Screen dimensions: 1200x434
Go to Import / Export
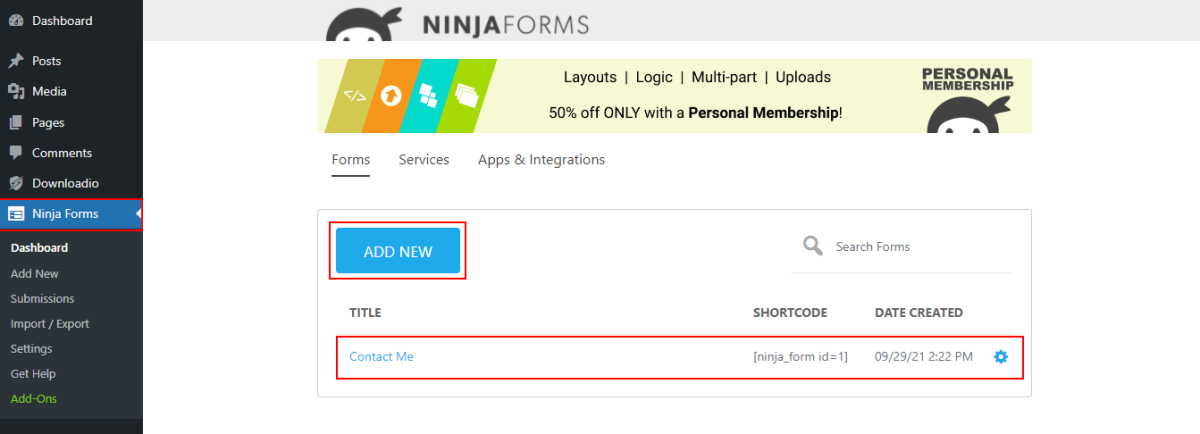point(49,323)
